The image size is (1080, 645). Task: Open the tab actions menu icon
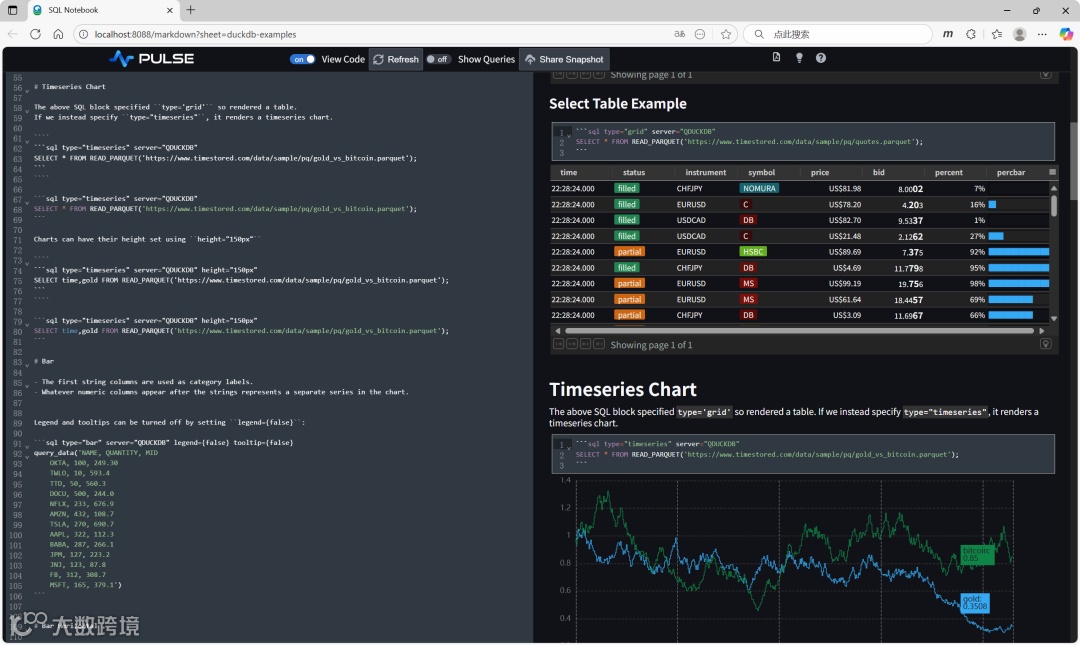tap(12, 10)
